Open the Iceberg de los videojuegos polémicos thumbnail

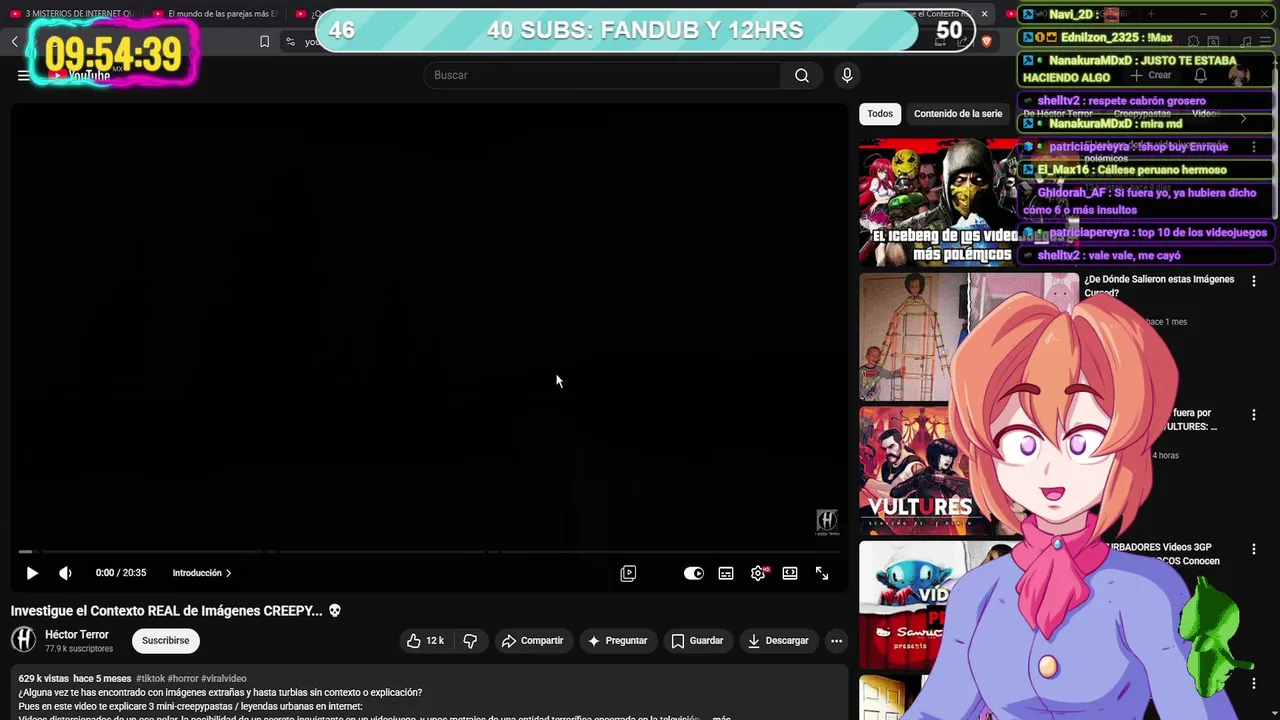pyautogui.click(x=938, y=202)
